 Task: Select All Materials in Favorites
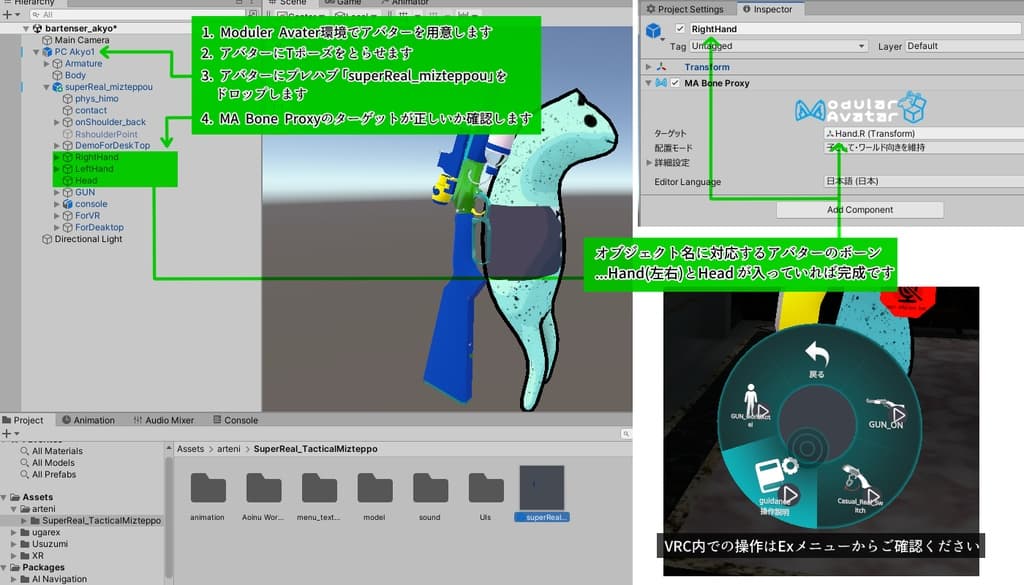pos(57,451)
